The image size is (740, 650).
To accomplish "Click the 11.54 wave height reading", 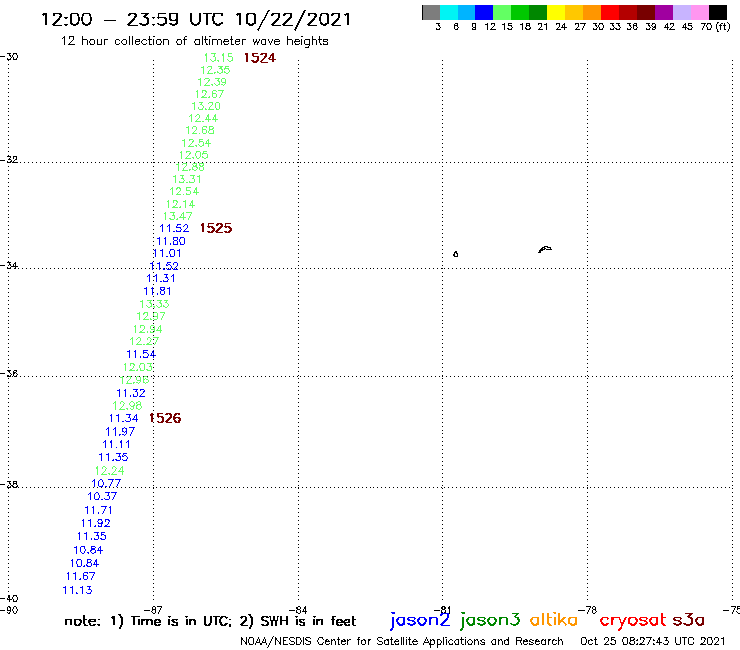I will (x=141, y=355).
